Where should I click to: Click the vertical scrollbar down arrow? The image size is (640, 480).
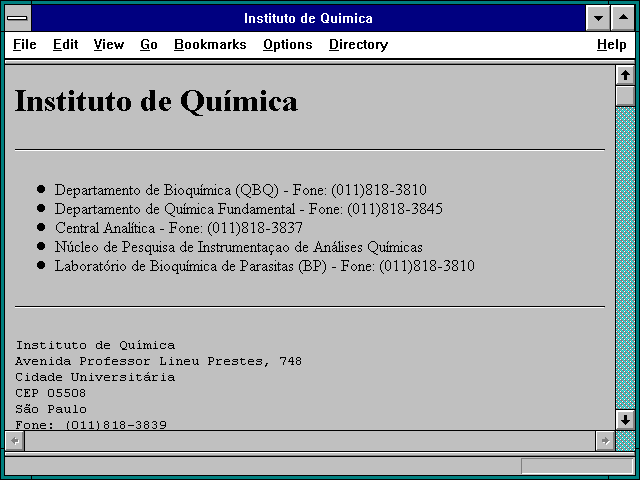coord(625,420)
